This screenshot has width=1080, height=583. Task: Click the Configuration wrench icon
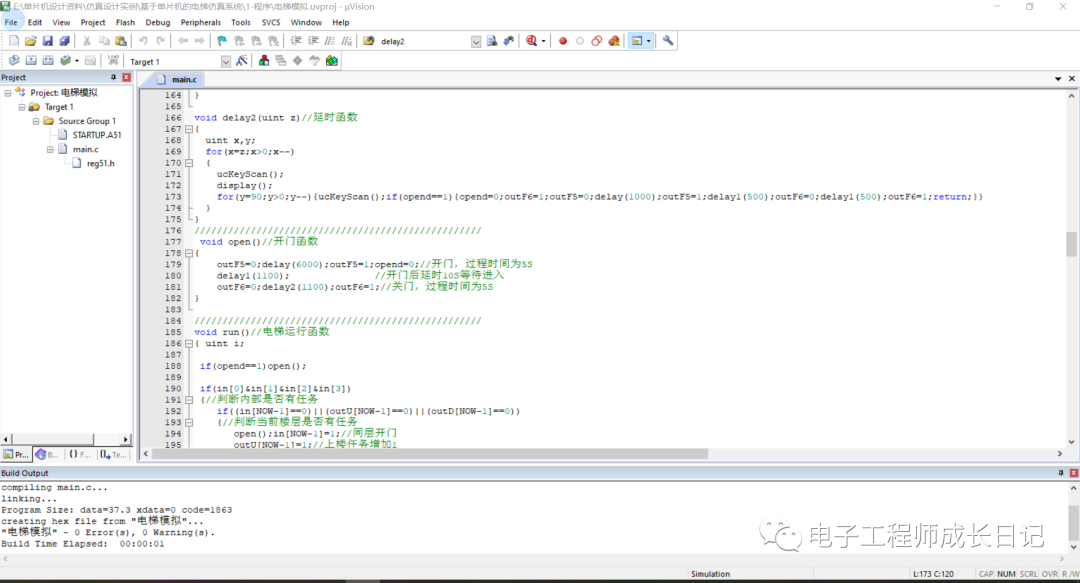pyautogui.click(x=668, y=41)
